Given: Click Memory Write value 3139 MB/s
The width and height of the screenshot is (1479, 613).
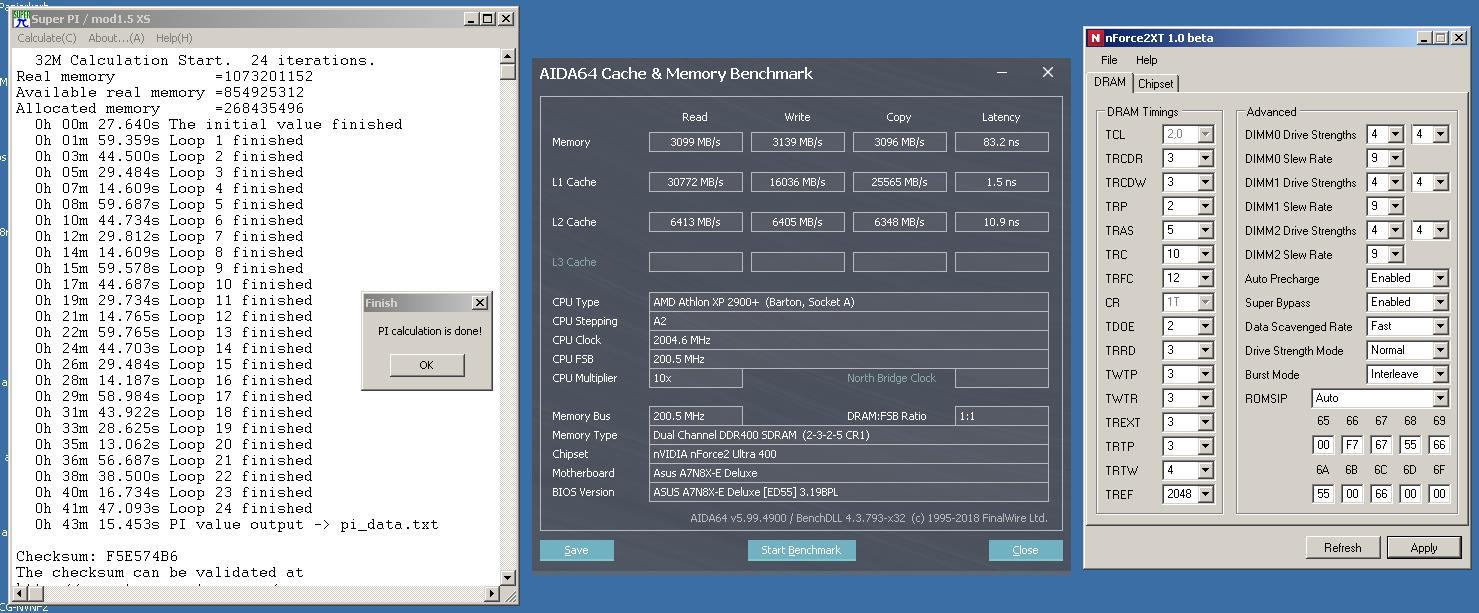Looking at the screenshot, I should 797,142.
